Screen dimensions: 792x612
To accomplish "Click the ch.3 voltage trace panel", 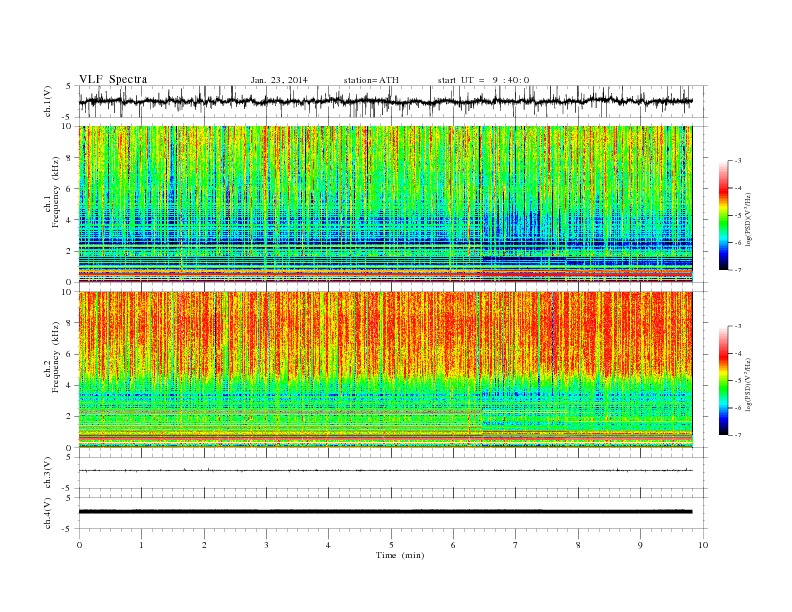I will pos(393,473).
